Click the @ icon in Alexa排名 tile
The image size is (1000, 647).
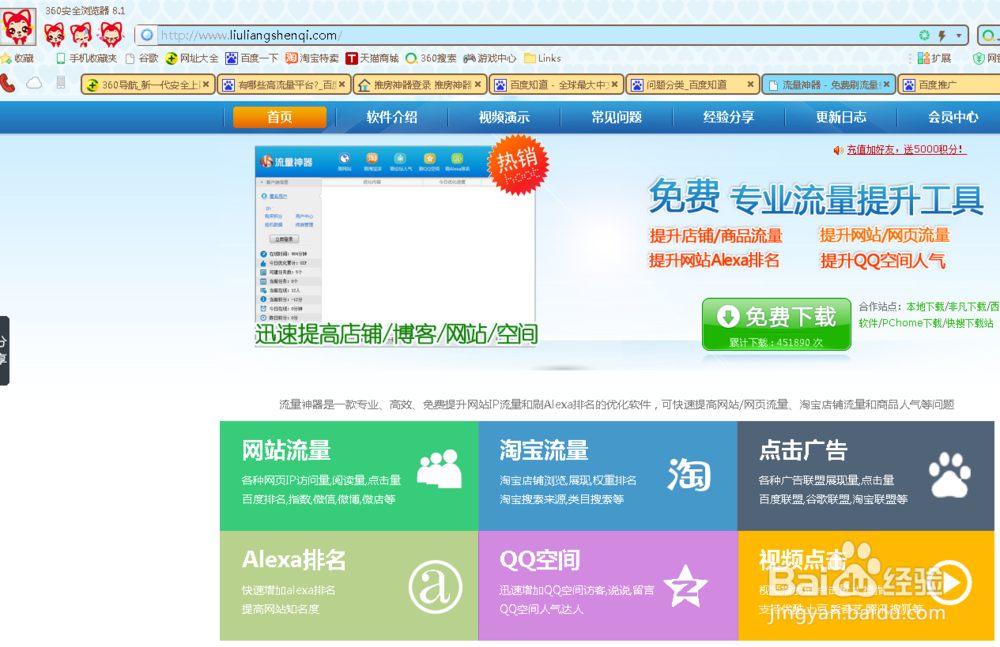coord(436,586)
